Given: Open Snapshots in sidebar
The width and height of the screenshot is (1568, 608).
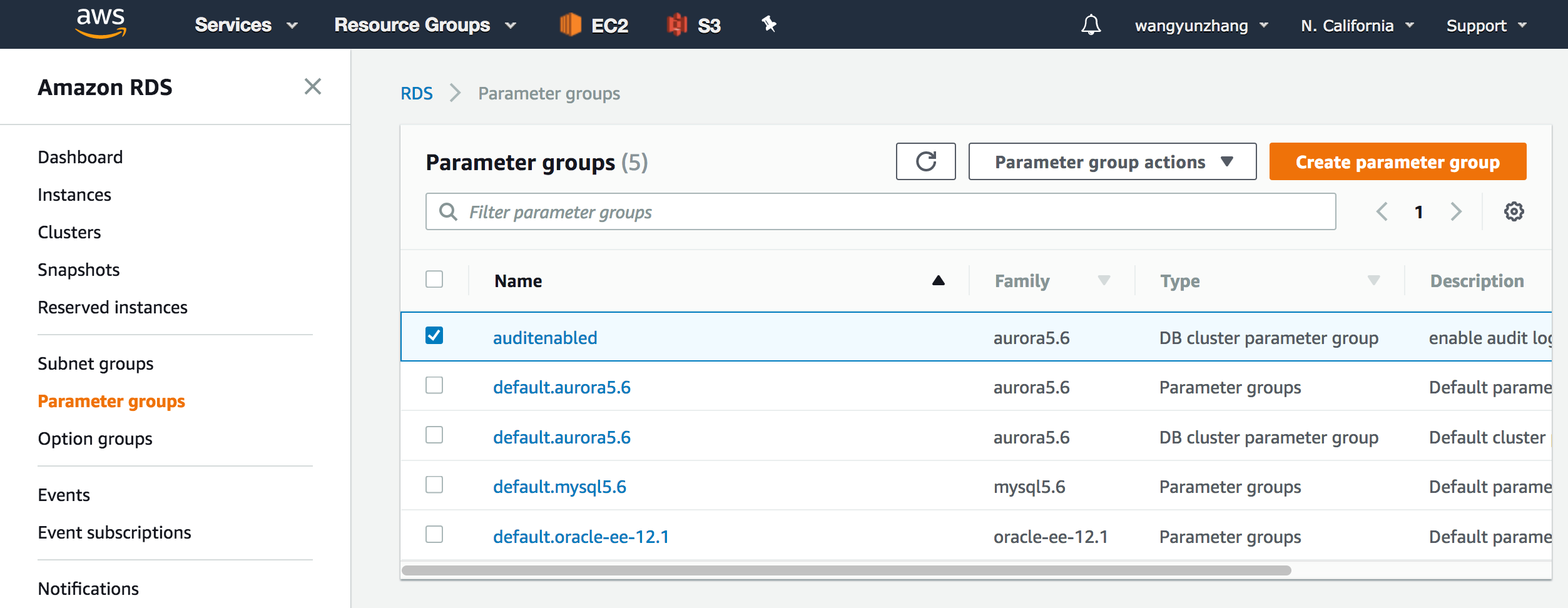Looking at the screenshot, I should (x=79, y=270).
